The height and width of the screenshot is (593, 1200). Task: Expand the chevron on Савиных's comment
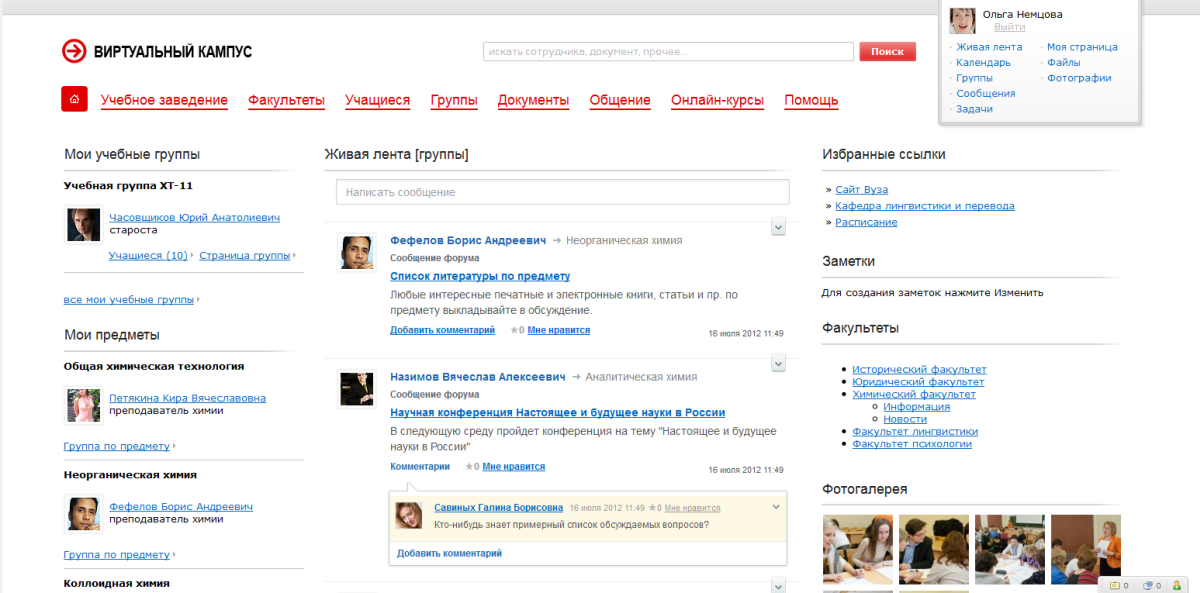coord(776,507)
